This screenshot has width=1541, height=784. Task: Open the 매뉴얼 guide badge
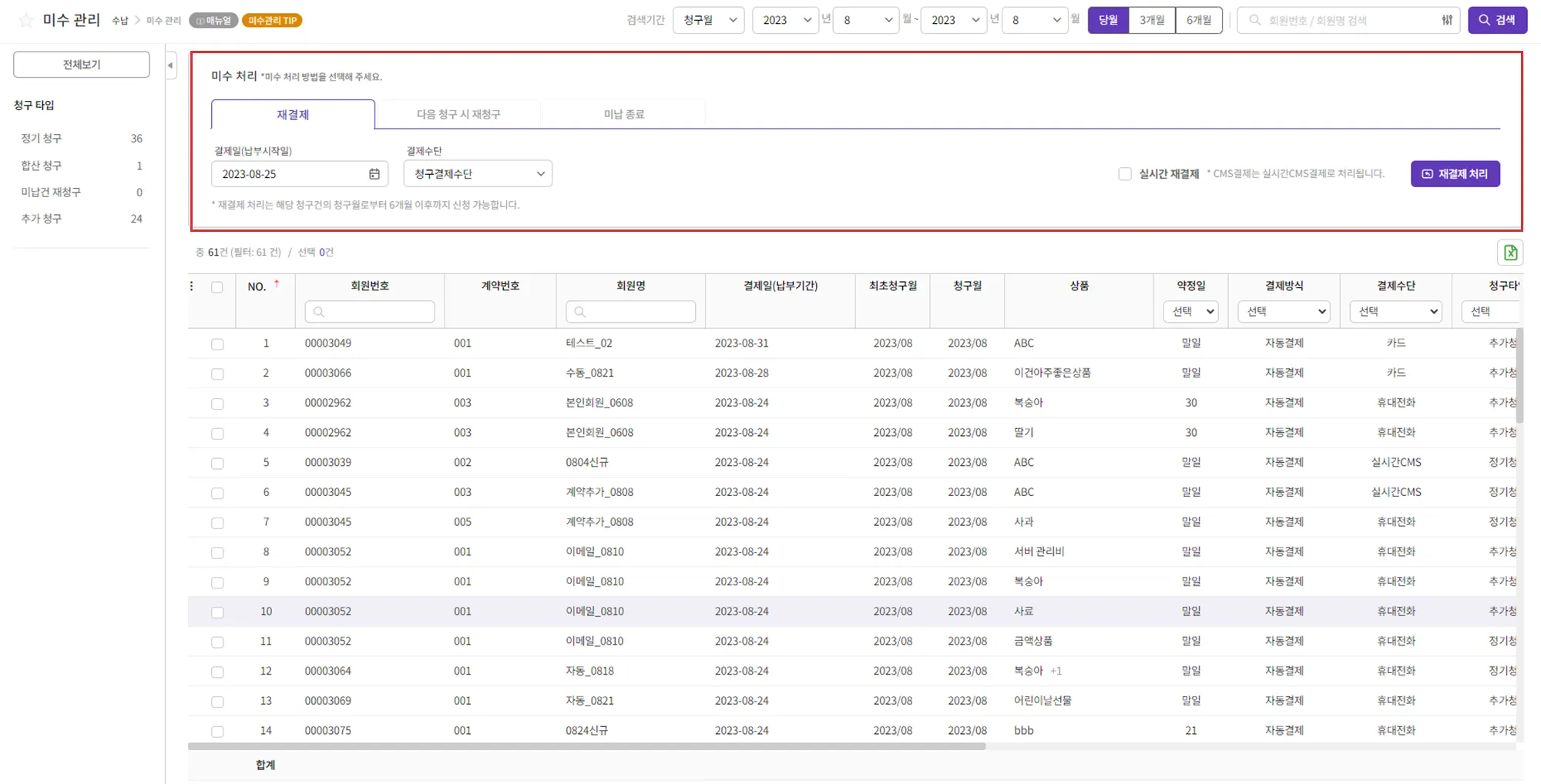pyautogui.click(x=213, y=21)
